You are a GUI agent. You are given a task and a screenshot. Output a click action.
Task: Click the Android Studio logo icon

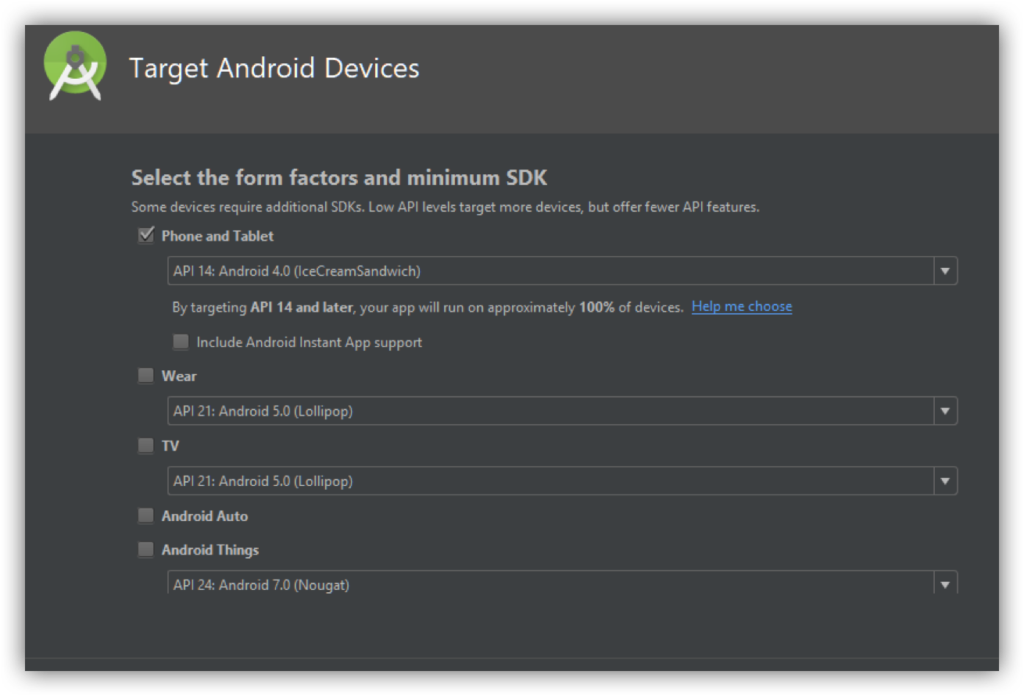pyautogui.click(x=75, y=66)
